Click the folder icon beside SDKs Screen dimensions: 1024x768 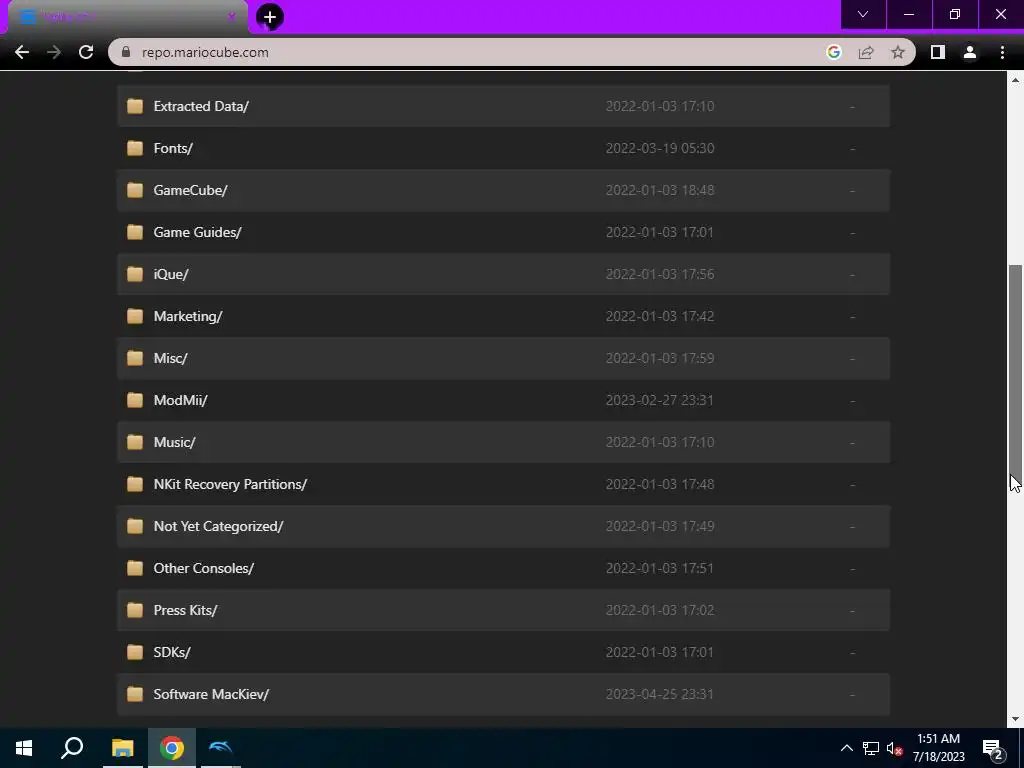point(135,652)
